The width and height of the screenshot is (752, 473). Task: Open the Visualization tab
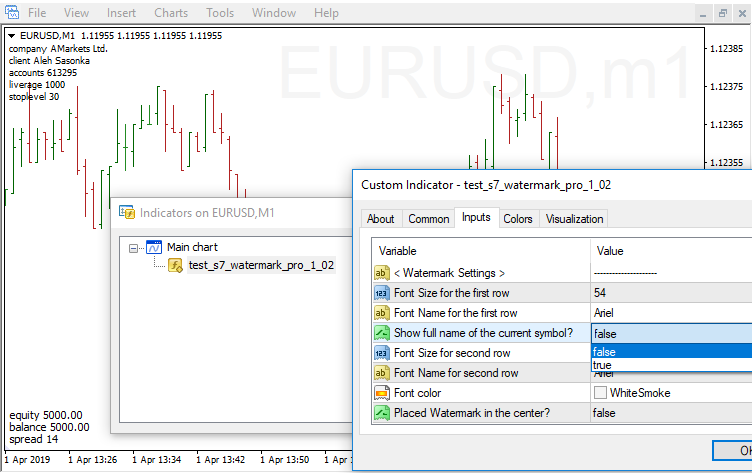(x=574, y=219)
